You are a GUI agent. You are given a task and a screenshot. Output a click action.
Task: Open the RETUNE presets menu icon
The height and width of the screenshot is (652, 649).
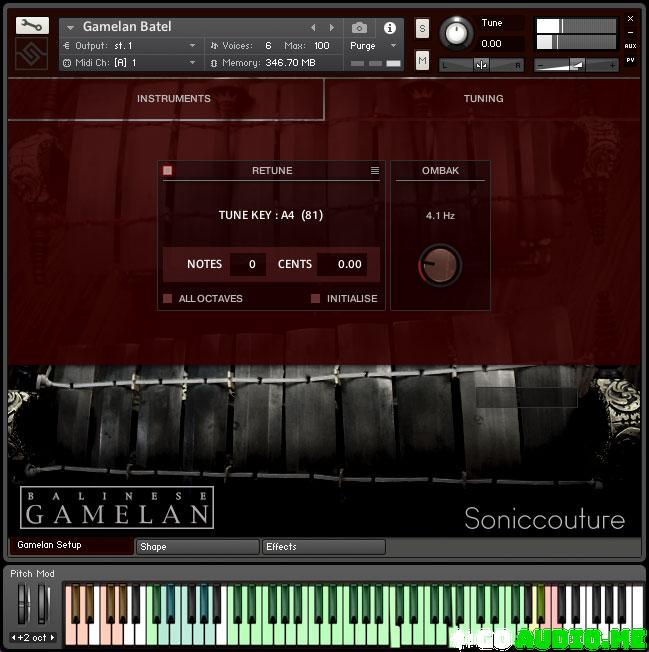pyautogui.click(x=375, y=170)
